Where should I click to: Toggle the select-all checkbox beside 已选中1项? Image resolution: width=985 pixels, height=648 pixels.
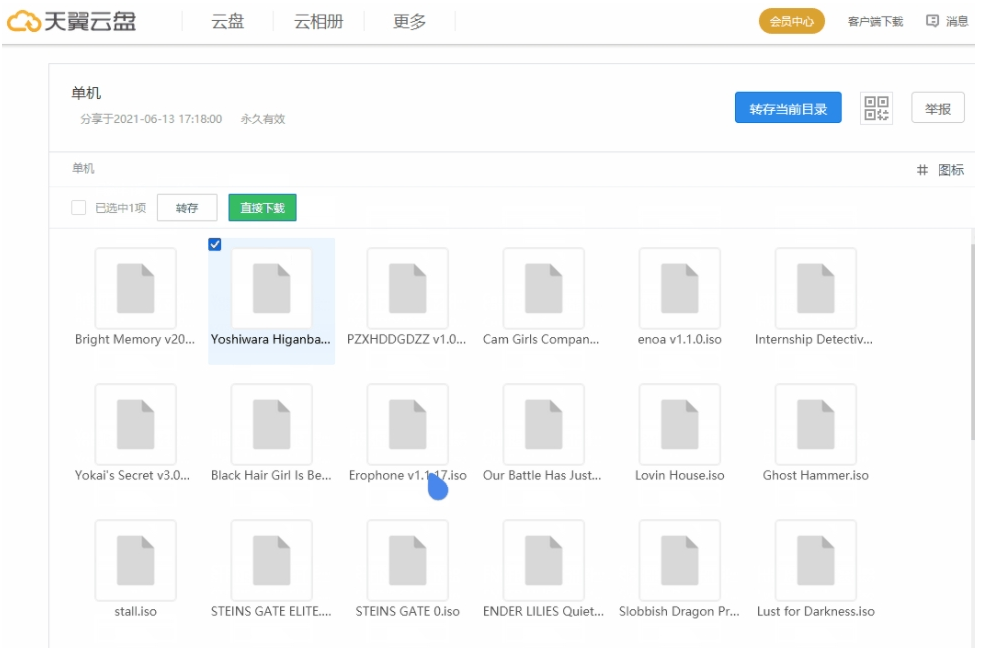(x=78, y=208)
